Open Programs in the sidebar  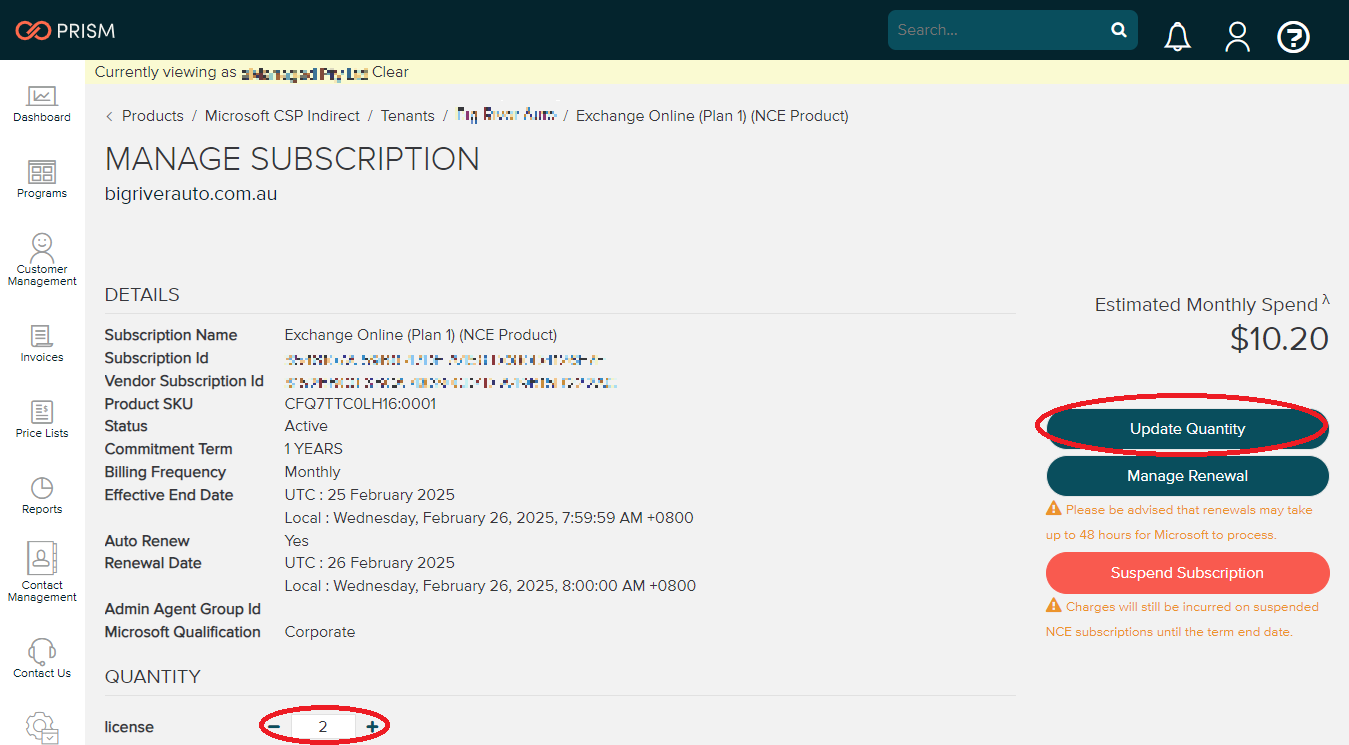point(42,180)
